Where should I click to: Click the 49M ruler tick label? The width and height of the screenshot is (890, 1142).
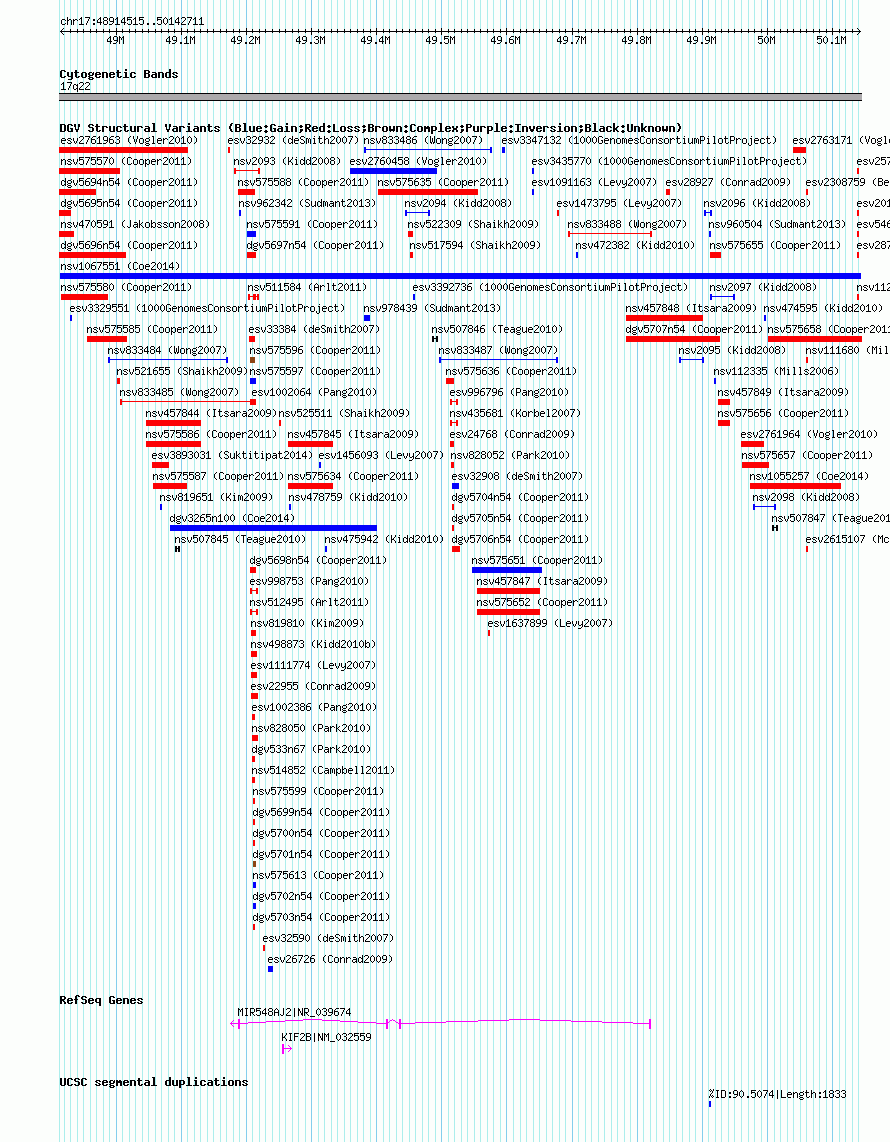click(115, 40)
